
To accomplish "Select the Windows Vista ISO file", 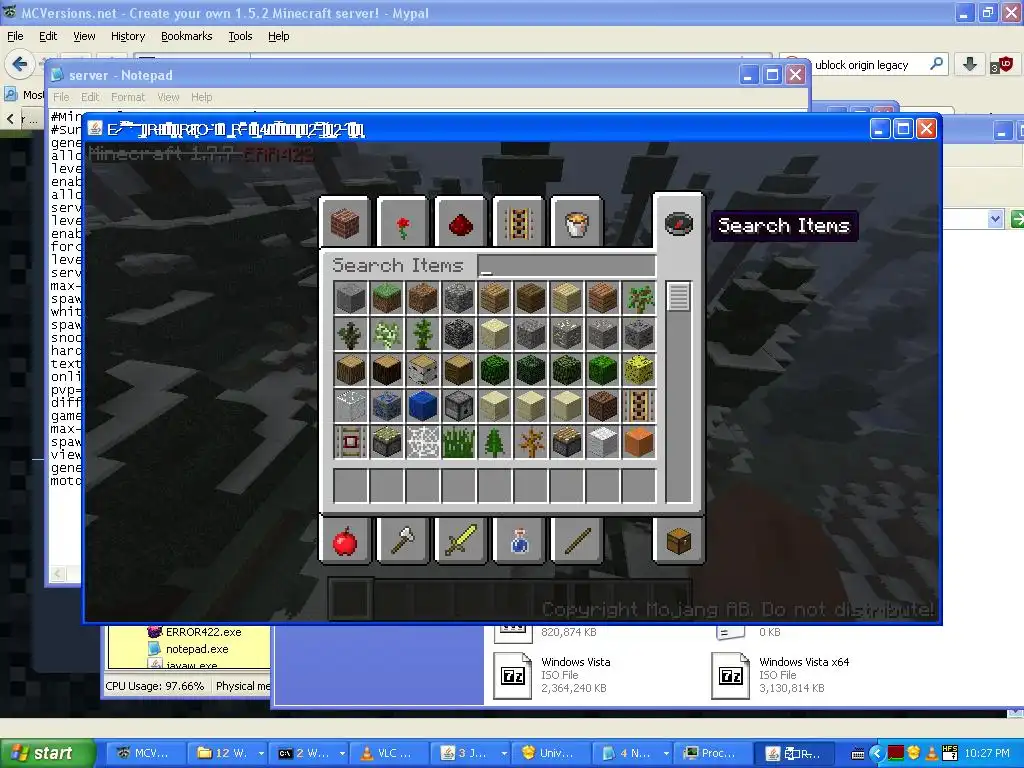I will (x=554, y=677).
